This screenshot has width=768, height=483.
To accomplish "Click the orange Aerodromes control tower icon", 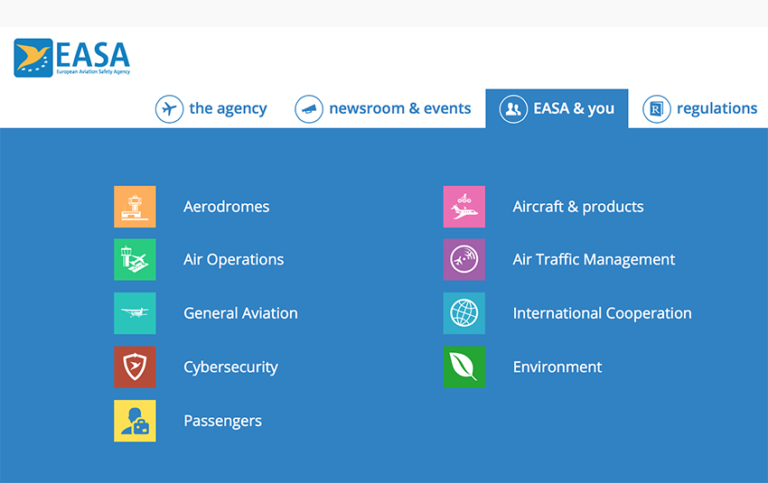I will [135, 207].
